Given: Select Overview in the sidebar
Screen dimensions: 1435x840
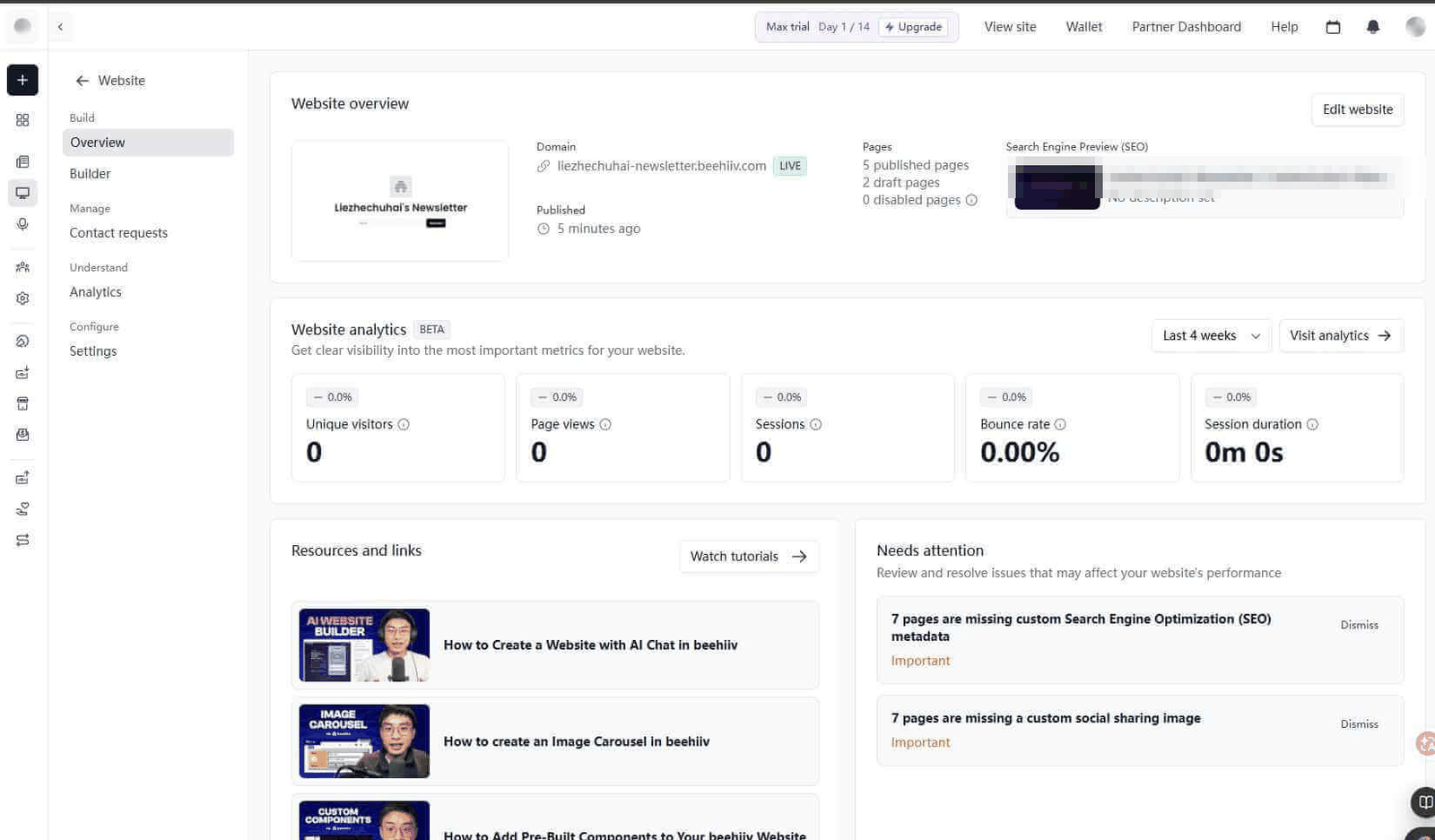Looking at the screenshot, I should [148, 143].
